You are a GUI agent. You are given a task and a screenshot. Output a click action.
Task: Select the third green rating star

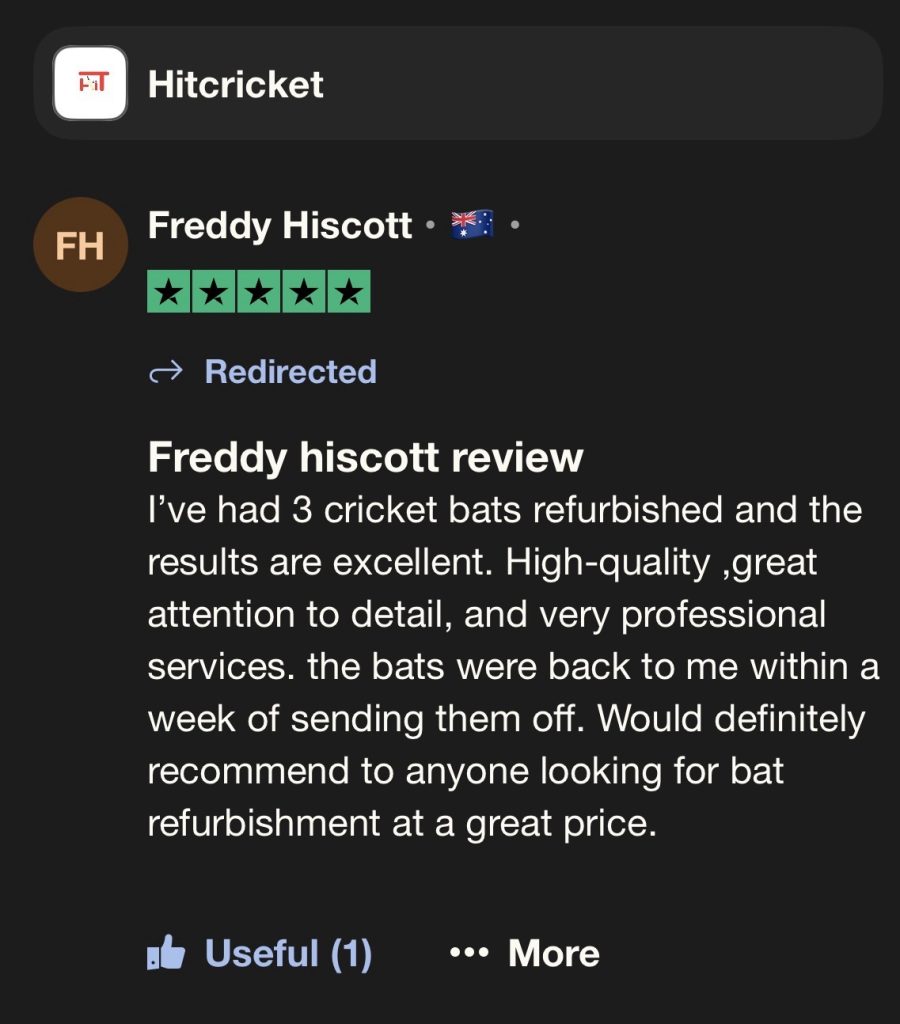tap(259, 292)
